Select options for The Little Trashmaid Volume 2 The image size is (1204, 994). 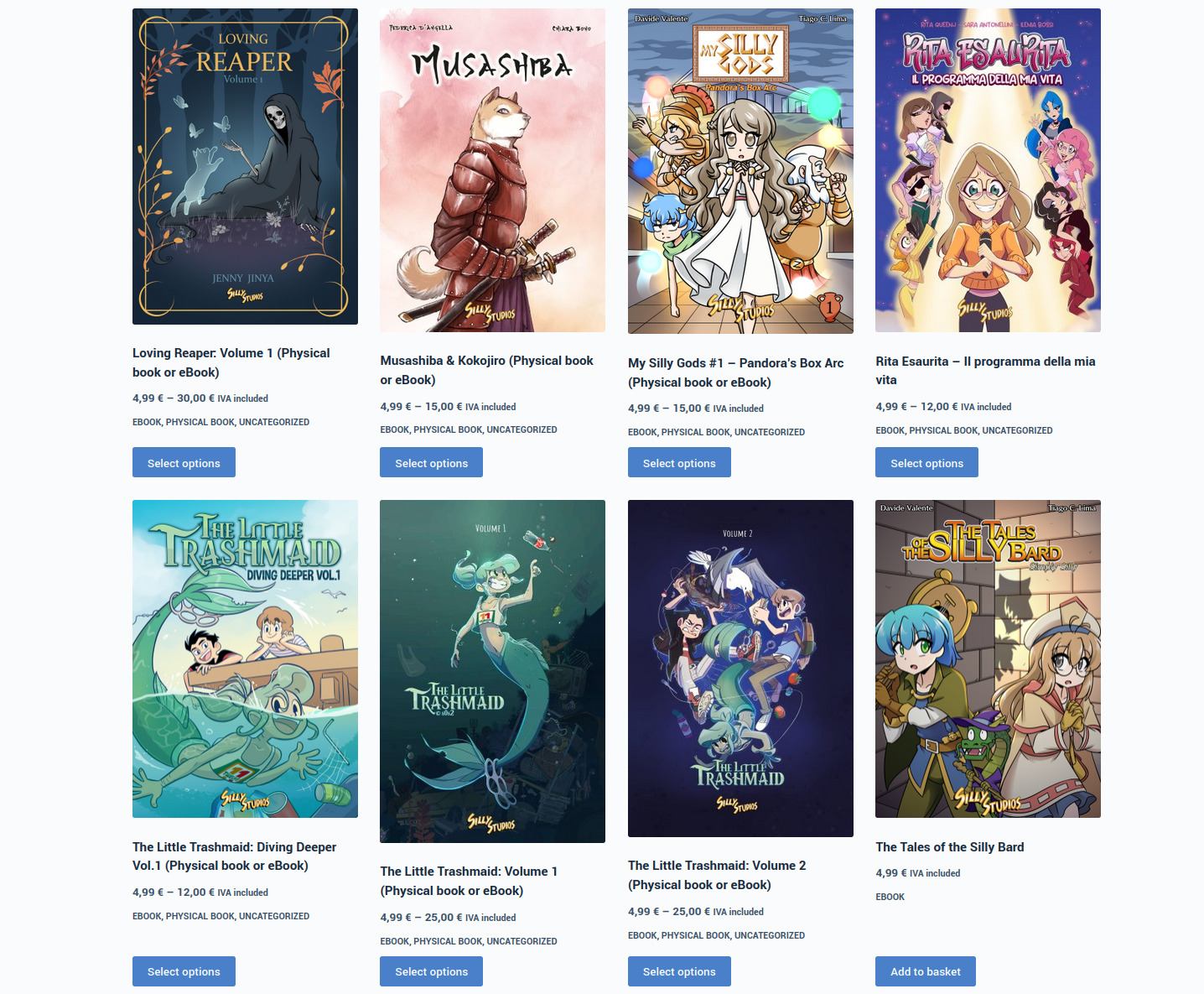coord(679,971)
